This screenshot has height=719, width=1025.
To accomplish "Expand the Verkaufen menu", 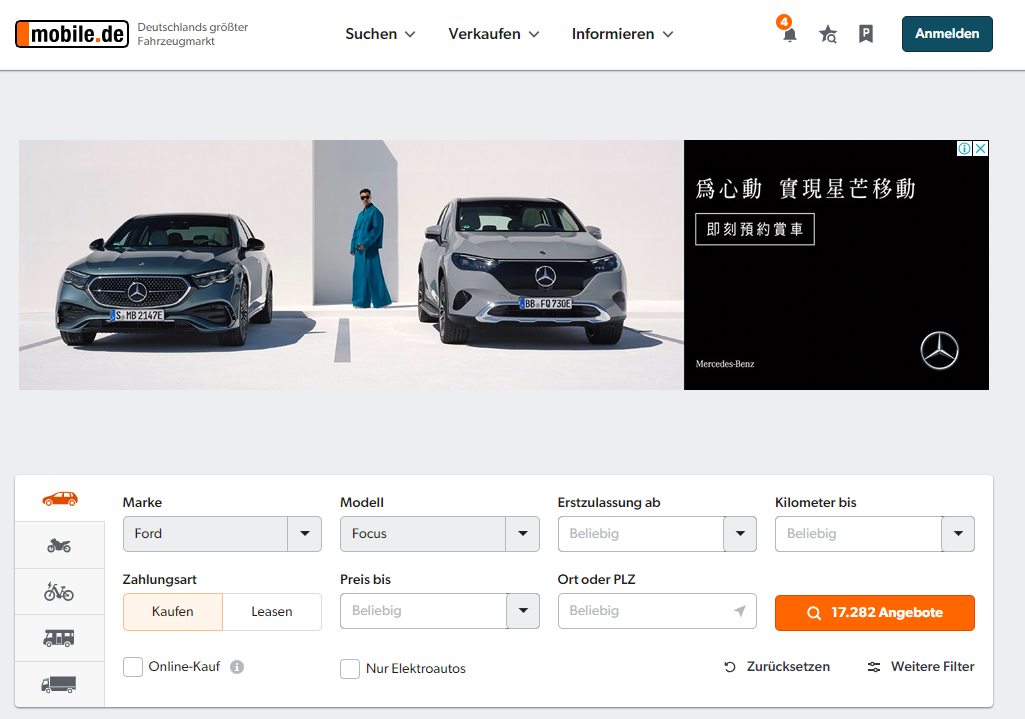I will 494,34.
